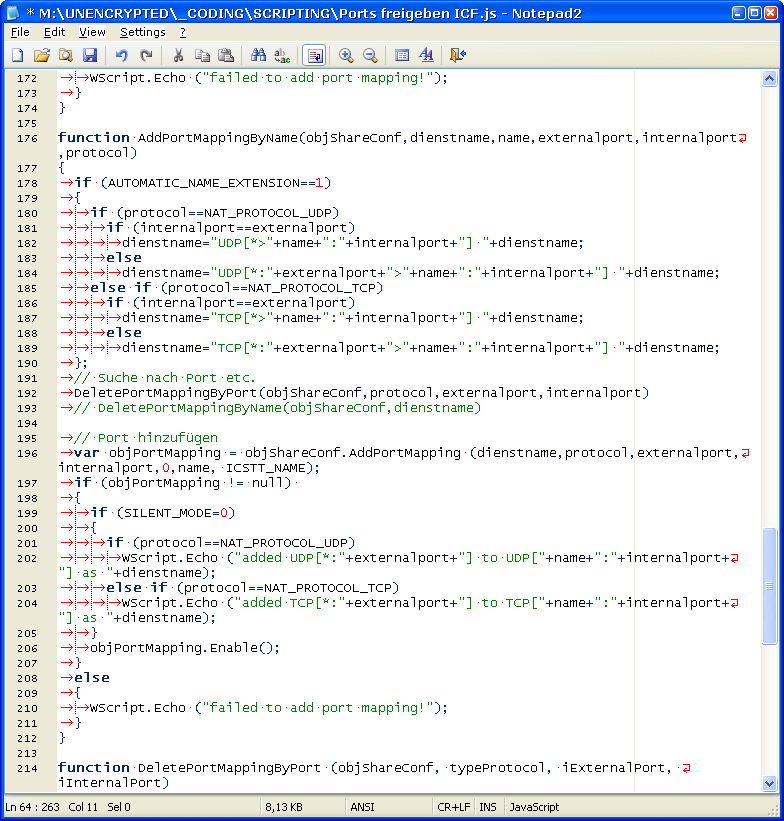Viewport: 784px width, 821px height.
Task: Redo the last undone edit
Action: 146,55
